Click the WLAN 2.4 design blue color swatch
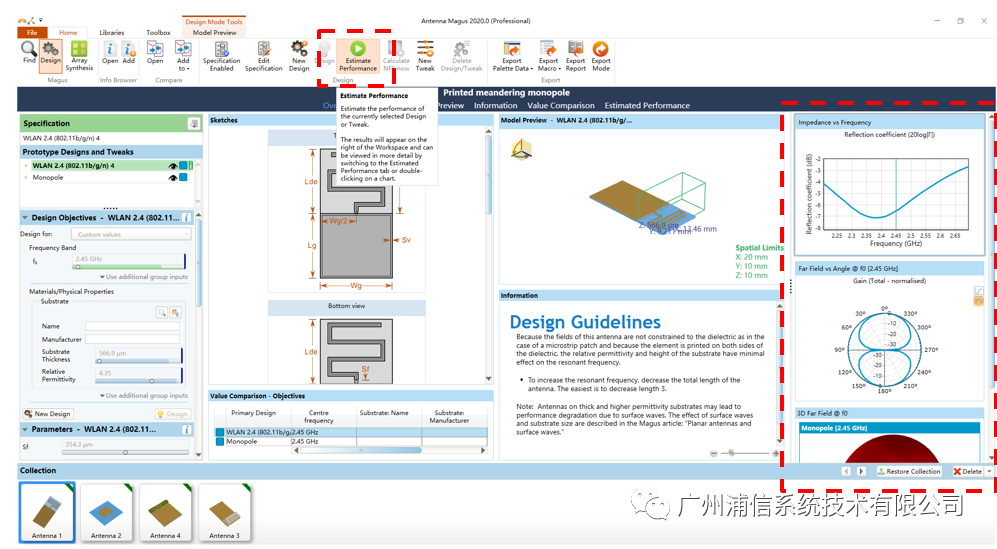This screenshot has height=549, width=997. [183, 166]
